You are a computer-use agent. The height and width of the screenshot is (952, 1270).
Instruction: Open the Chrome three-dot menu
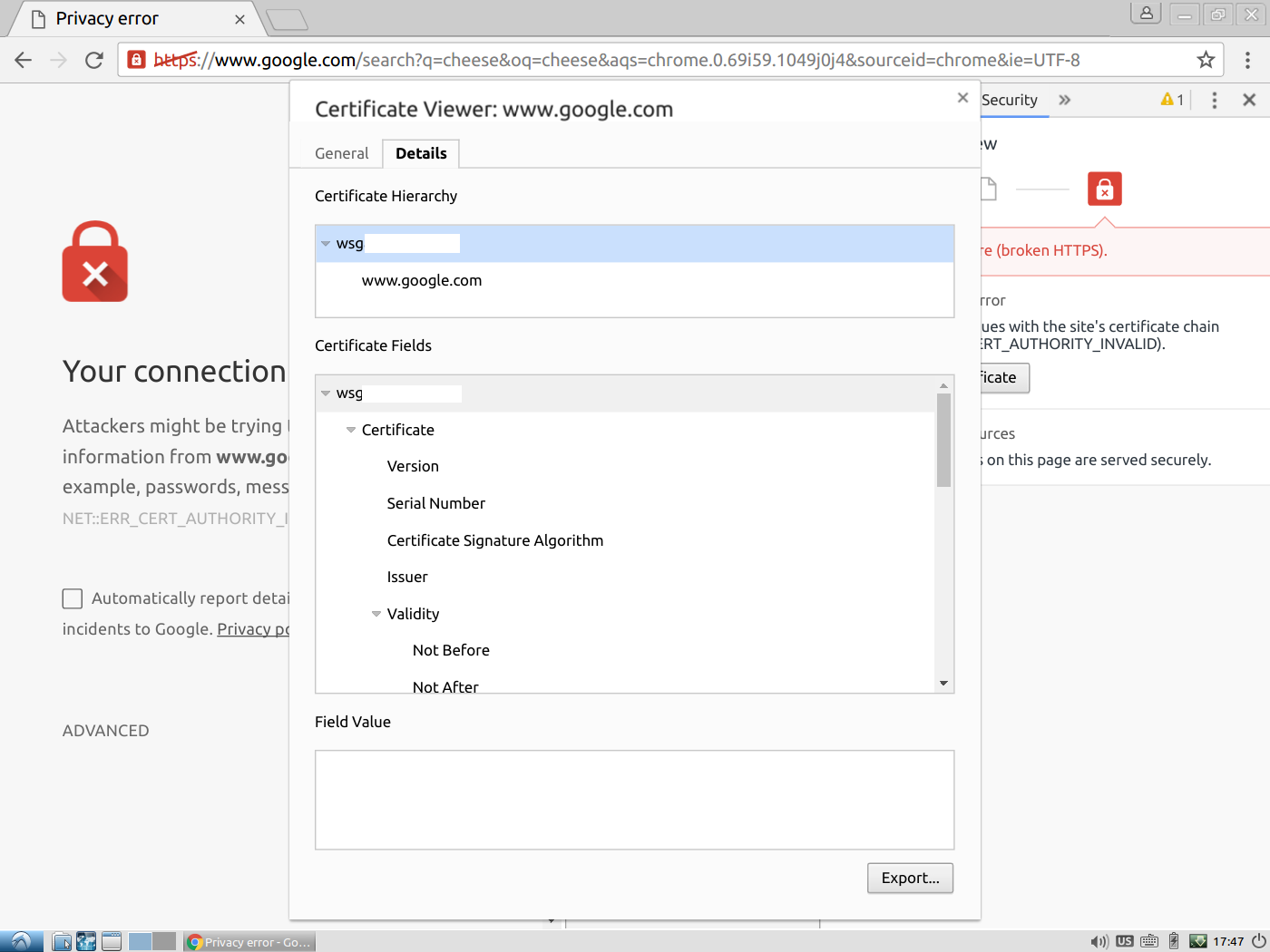coord(1247,60)
